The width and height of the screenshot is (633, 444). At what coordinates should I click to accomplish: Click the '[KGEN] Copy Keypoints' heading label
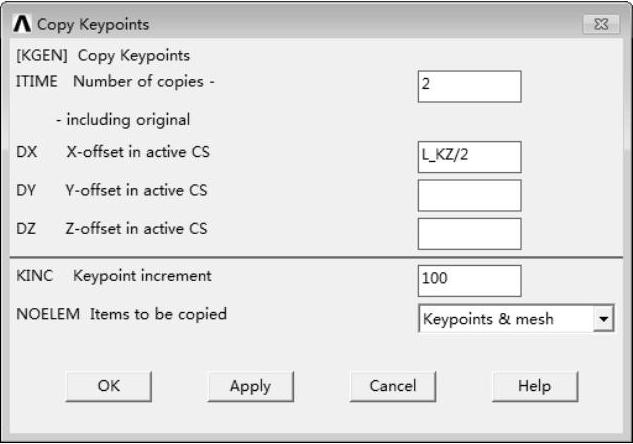point(103,56)
